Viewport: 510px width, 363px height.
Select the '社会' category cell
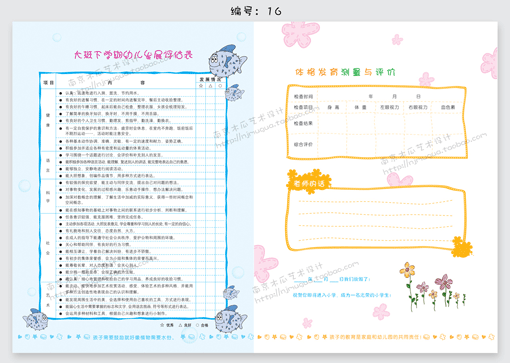click(x=48, y=248)
